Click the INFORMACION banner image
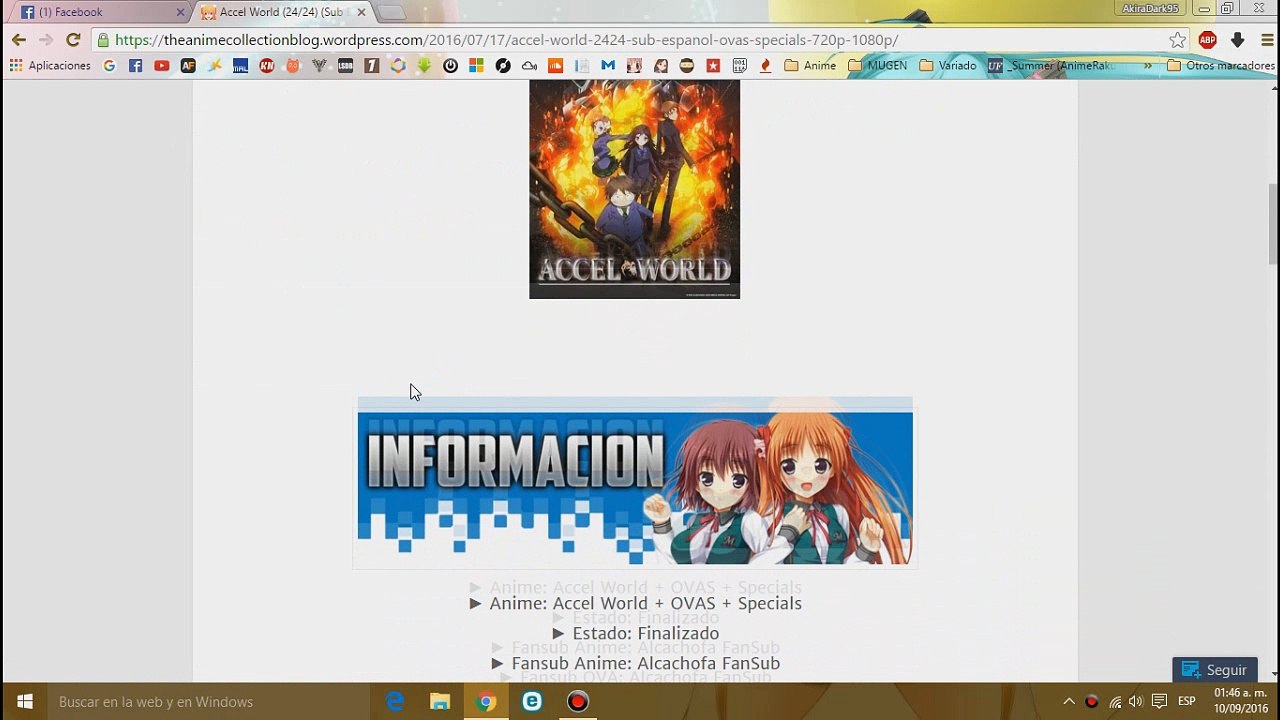The width and height of the screenshot is (1280, 720). (x=635, y=488)
